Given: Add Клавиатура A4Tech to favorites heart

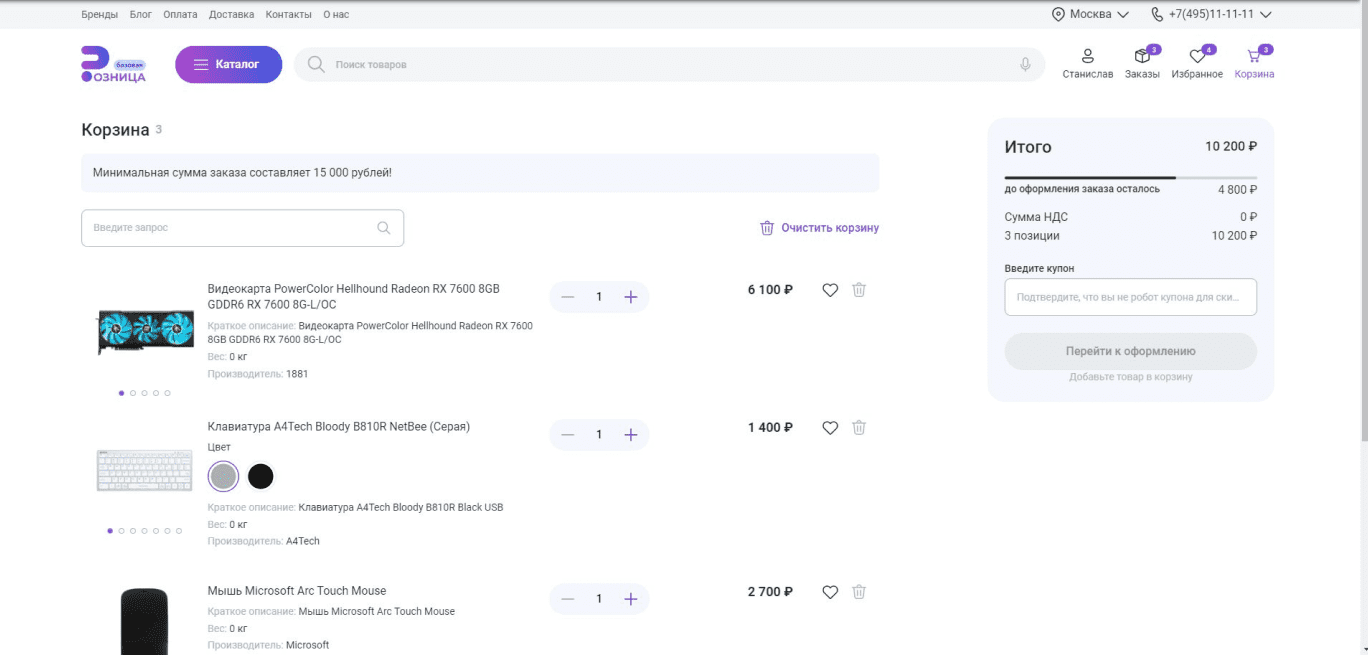Looking at the screenshot, I should tap(830, 428).
